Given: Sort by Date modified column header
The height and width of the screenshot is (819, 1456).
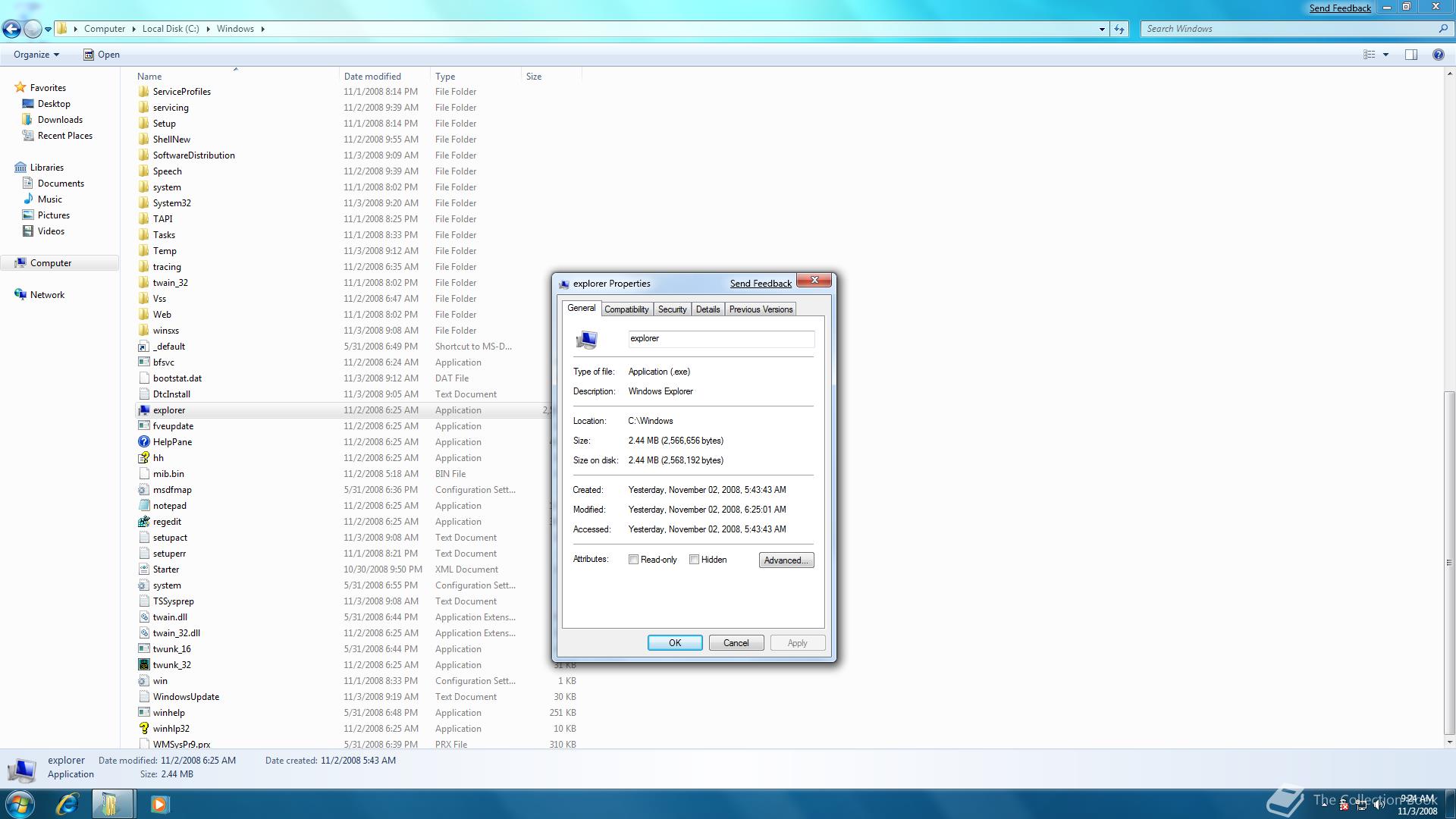Looking at the screenshot, I should 384,77.
